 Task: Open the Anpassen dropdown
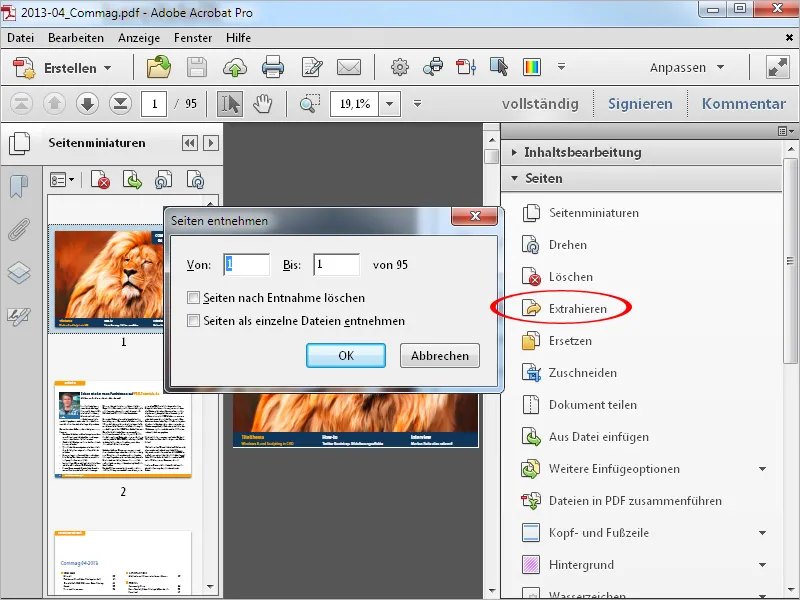(x=687, y=67)
